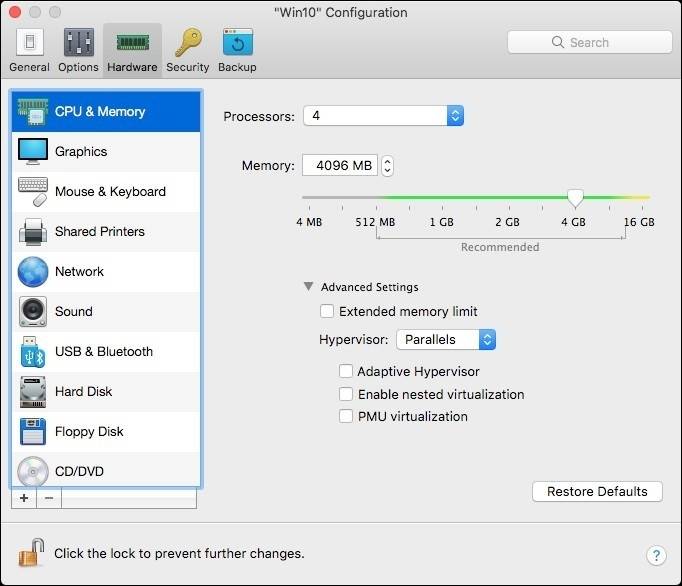Select the Floppy Disk icon
682x586 pixels.
[x=33, y=431]
